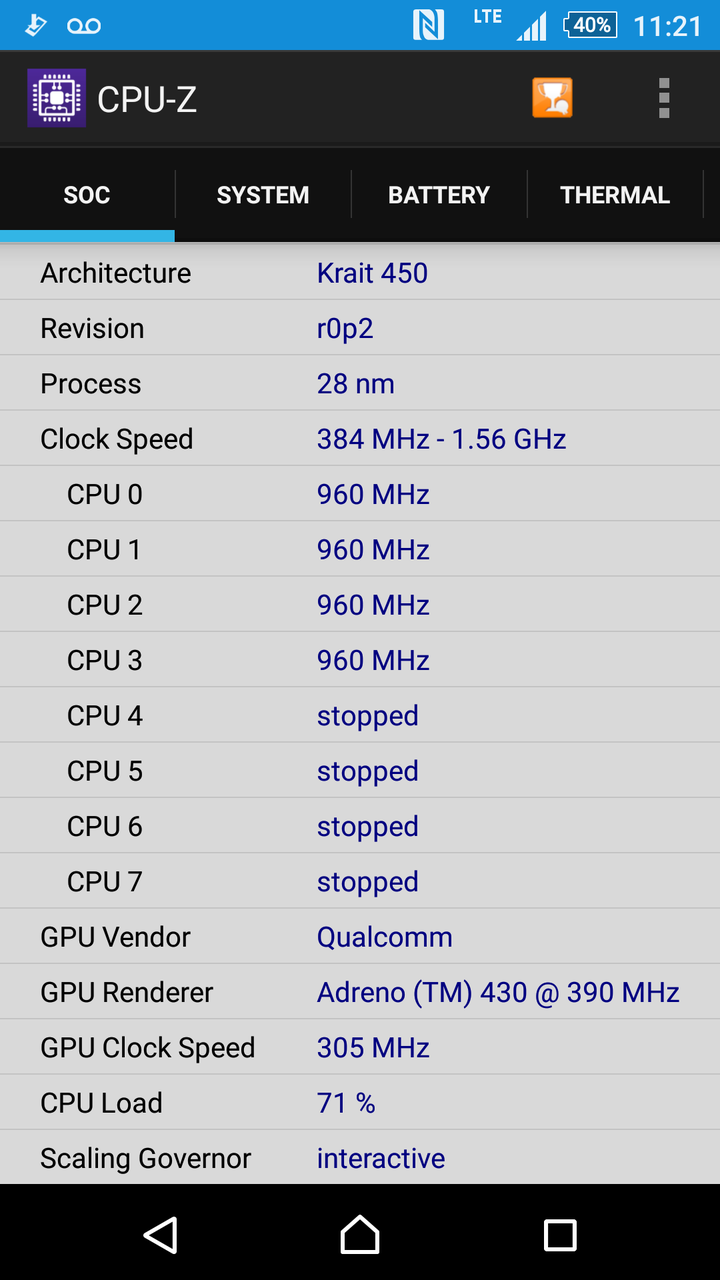The height and width of the screenshot is (1280, 720).
Task: Tap the CPU Load 71 % row
Action: coord(360,1103)
